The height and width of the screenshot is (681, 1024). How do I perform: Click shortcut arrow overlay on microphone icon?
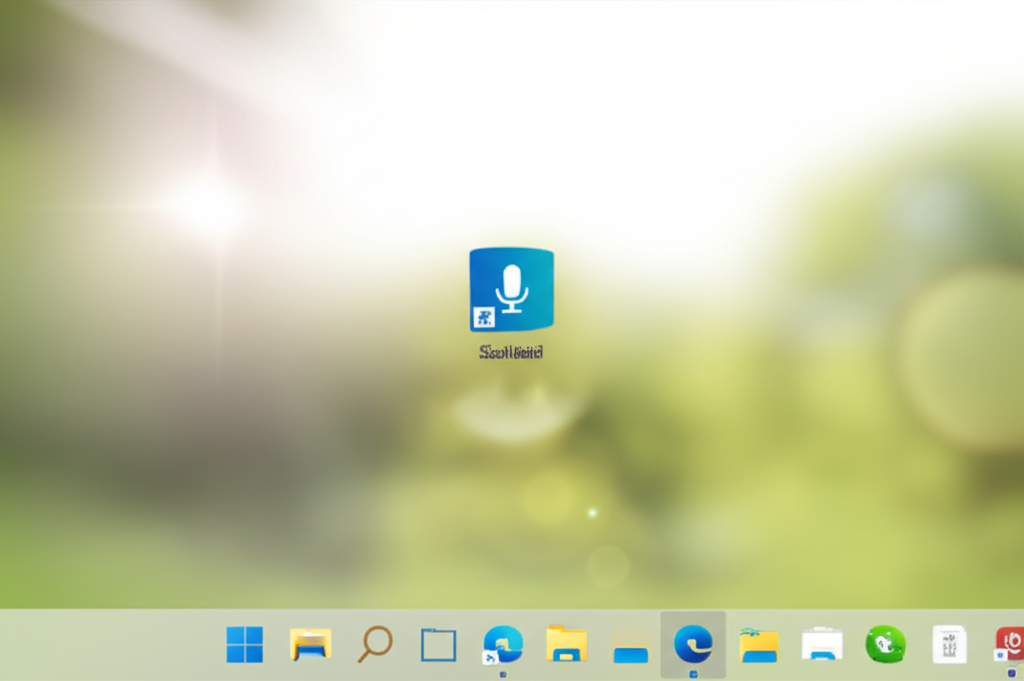click(483, 319)
